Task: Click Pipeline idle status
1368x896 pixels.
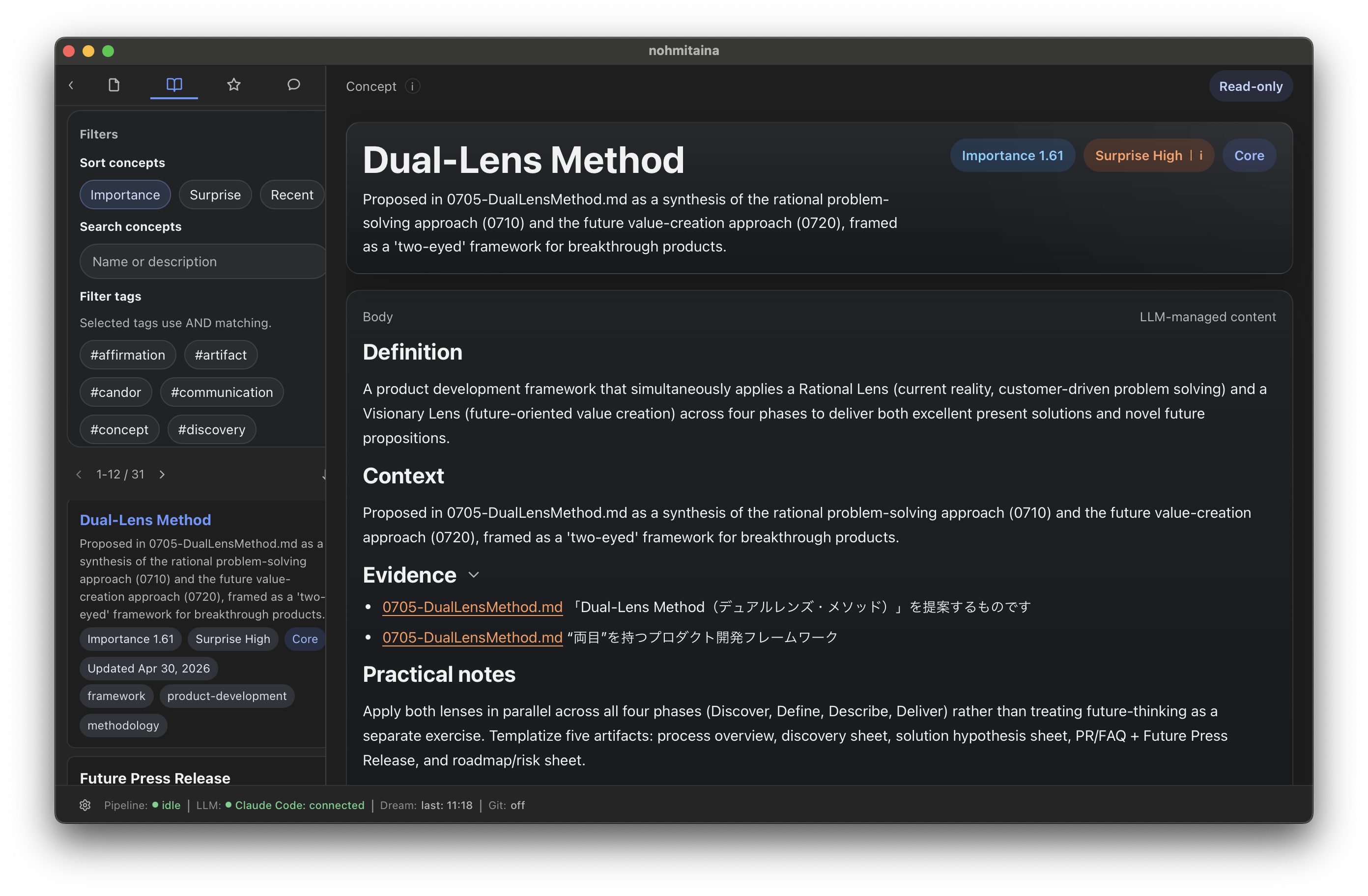Action: pos(142,805)
